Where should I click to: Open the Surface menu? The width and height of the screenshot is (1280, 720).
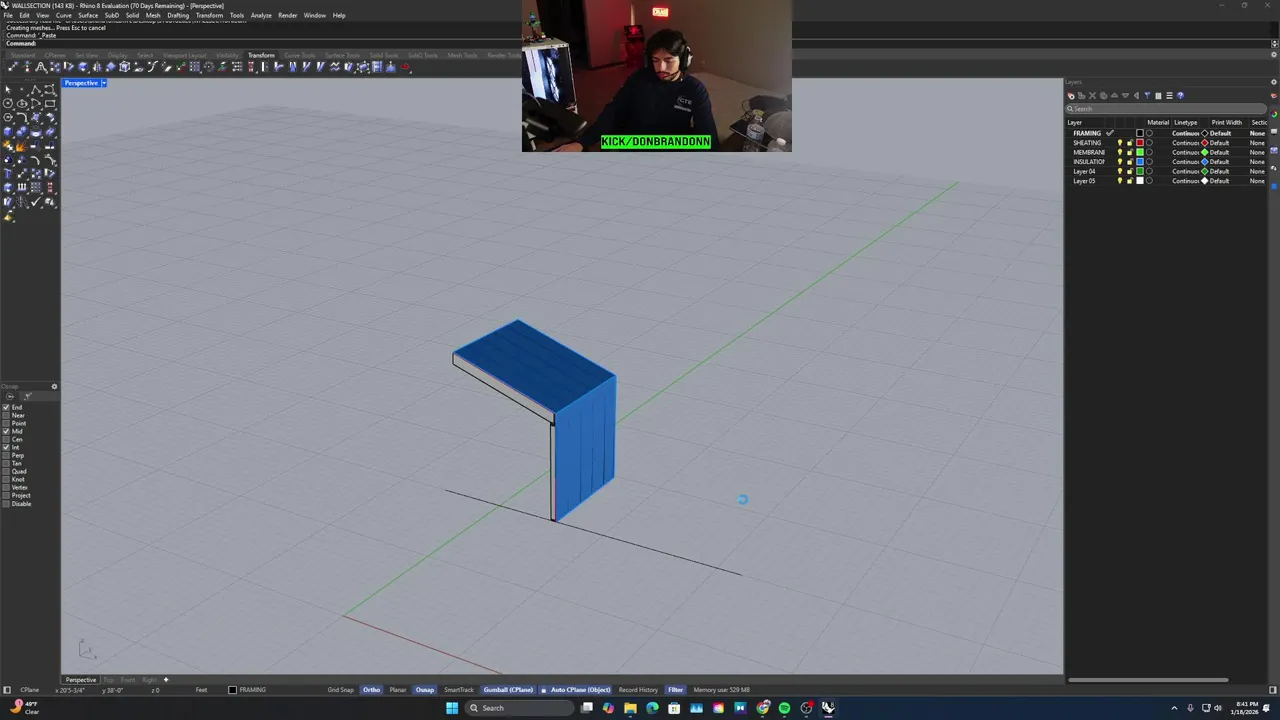coord(88,16)
